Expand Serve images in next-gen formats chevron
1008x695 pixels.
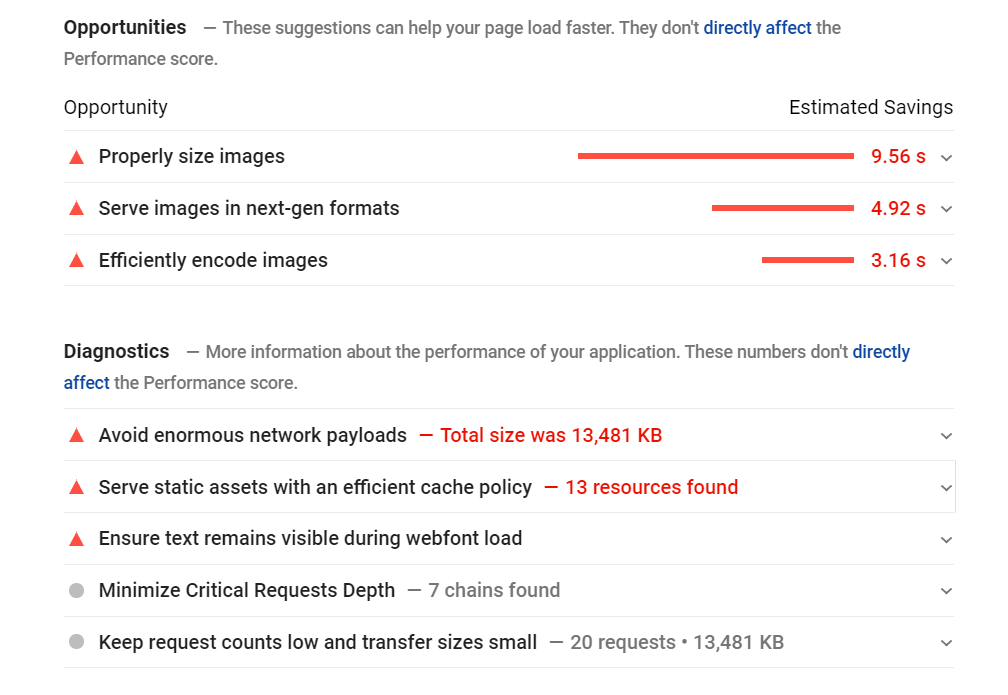click(x=946, y=209)
